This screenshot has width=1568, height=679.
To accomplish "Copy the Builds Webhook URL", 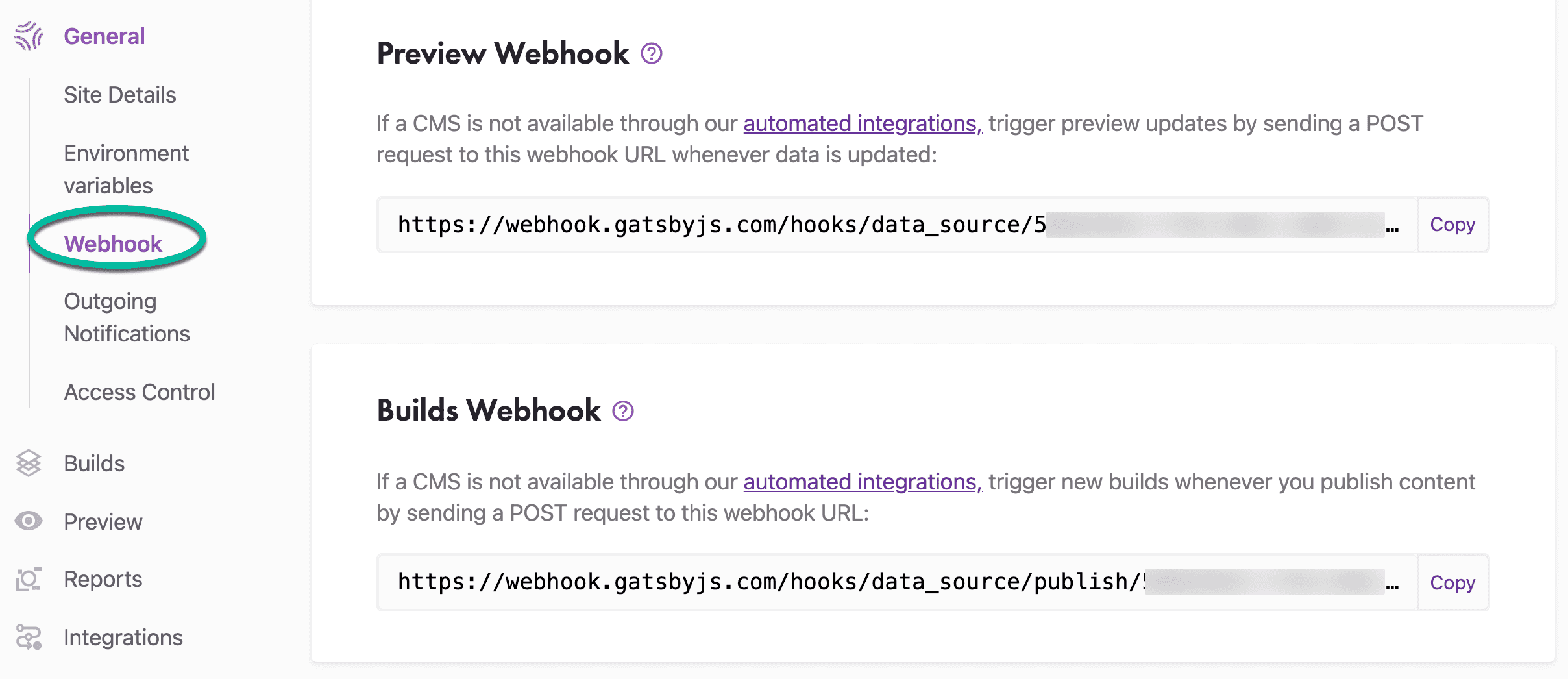I will tap(1452, 583).
